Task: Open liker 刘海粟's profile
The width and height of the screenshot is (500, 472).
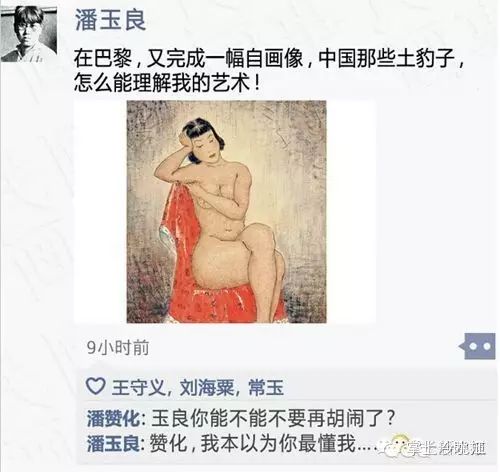Action: [x=207, y=387]
